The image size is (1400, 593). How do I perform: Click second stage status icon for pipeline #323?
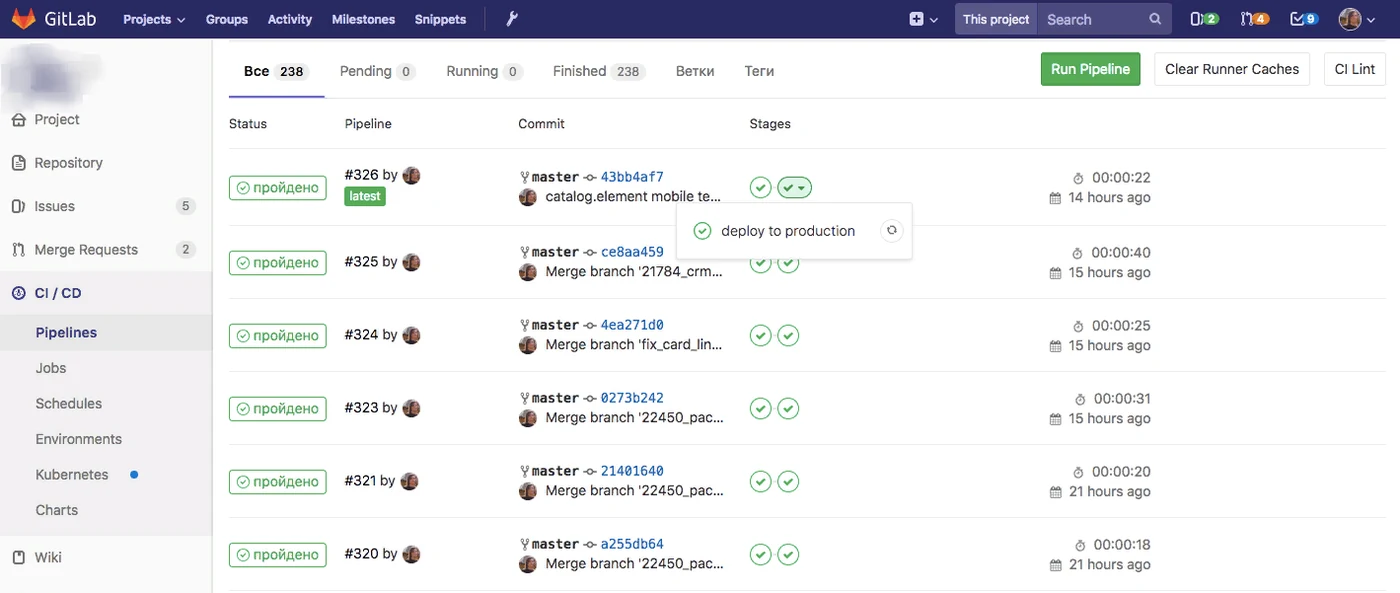(x=789, y=409)
